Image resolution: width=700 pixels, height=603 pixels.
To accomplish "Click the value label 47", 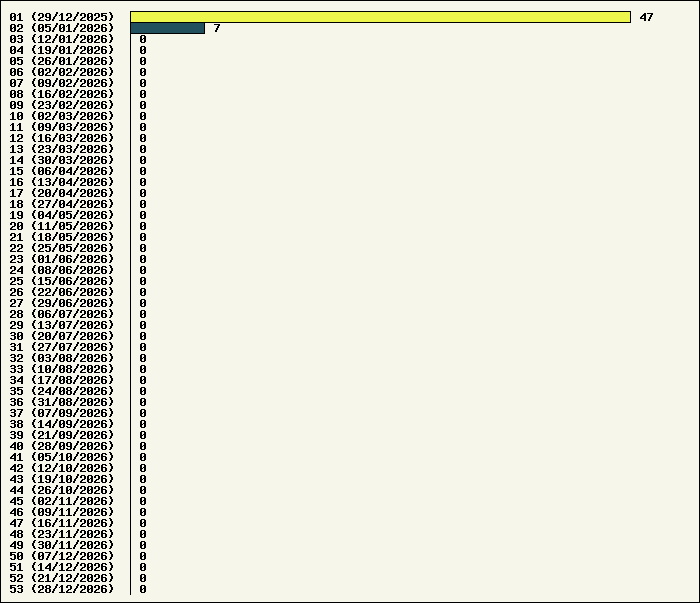I will tap(646, 17).
